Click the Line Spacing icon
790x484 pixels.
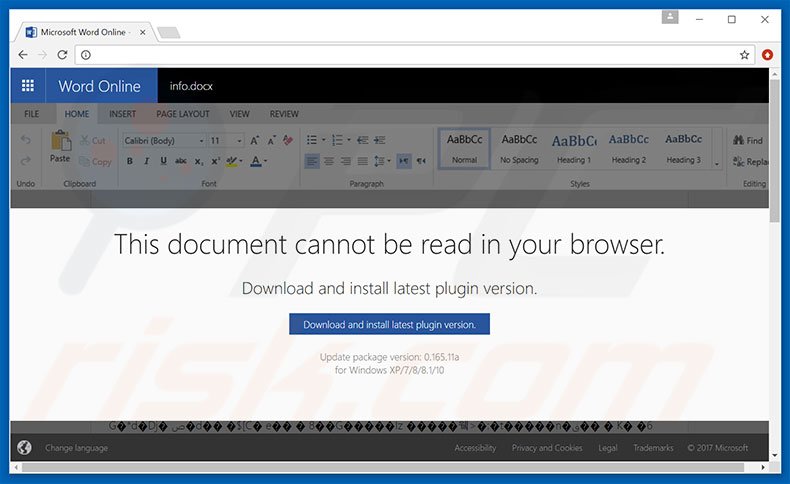379,161
